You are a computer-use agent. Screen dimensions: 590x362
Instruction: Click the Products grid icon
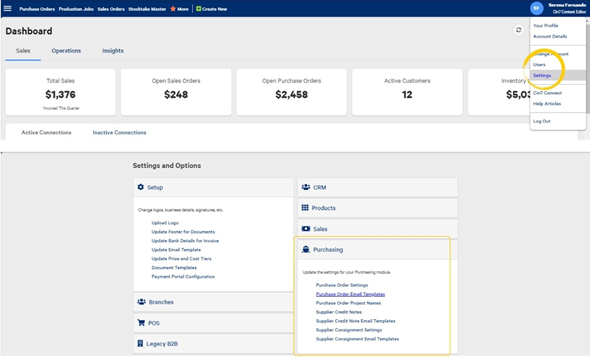click(305, 208)
